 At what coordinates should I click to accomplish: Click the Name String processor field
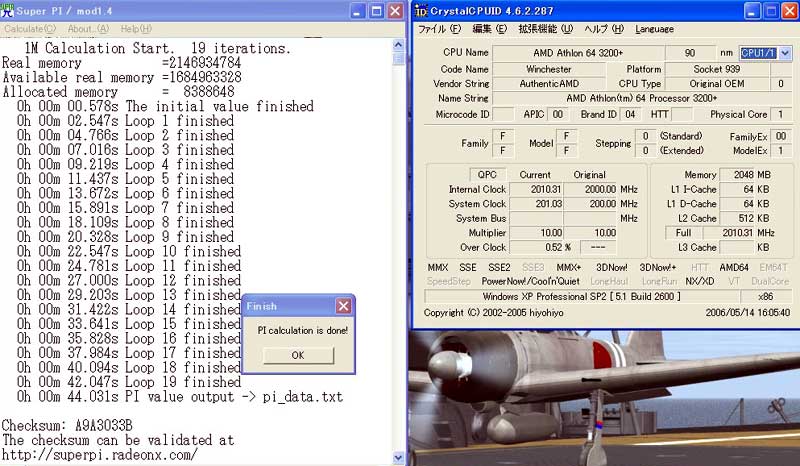point(642,98)
